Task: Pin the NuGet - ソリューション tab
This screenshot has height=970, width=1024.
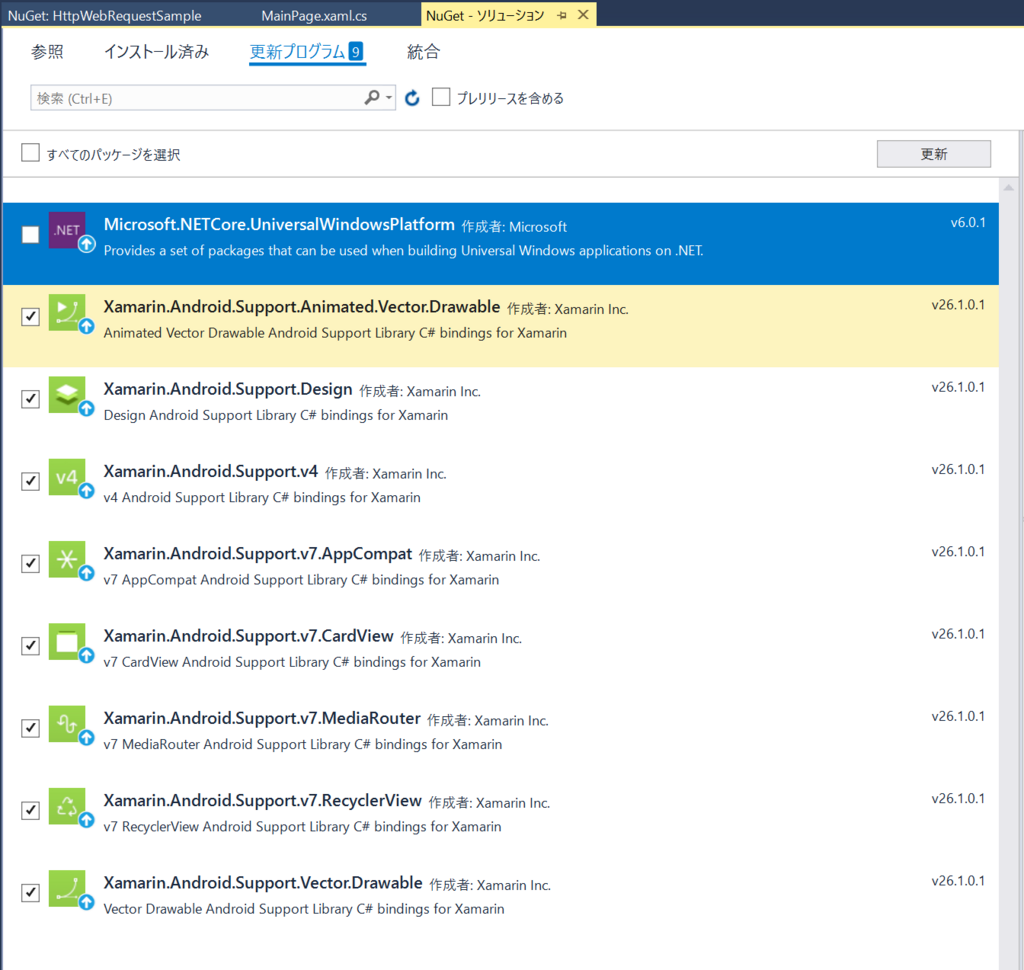Action: [x=562, y=15]
